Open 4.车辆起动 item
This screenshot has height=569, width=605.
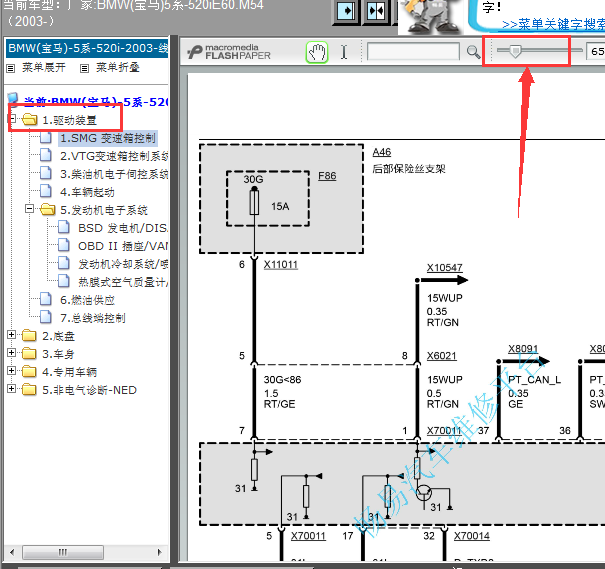tap(87, 192)
